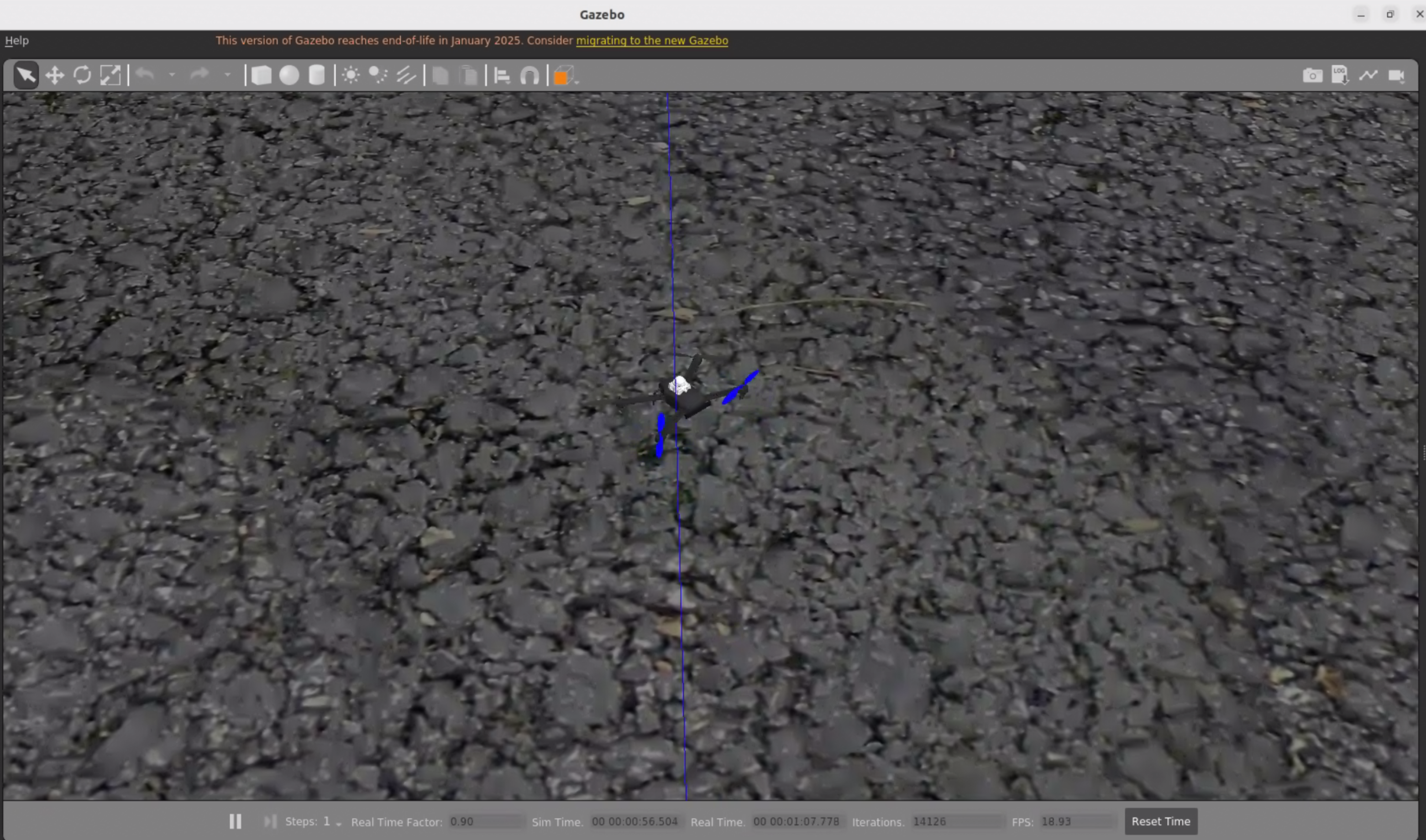Add a point light

coord(351,75)
